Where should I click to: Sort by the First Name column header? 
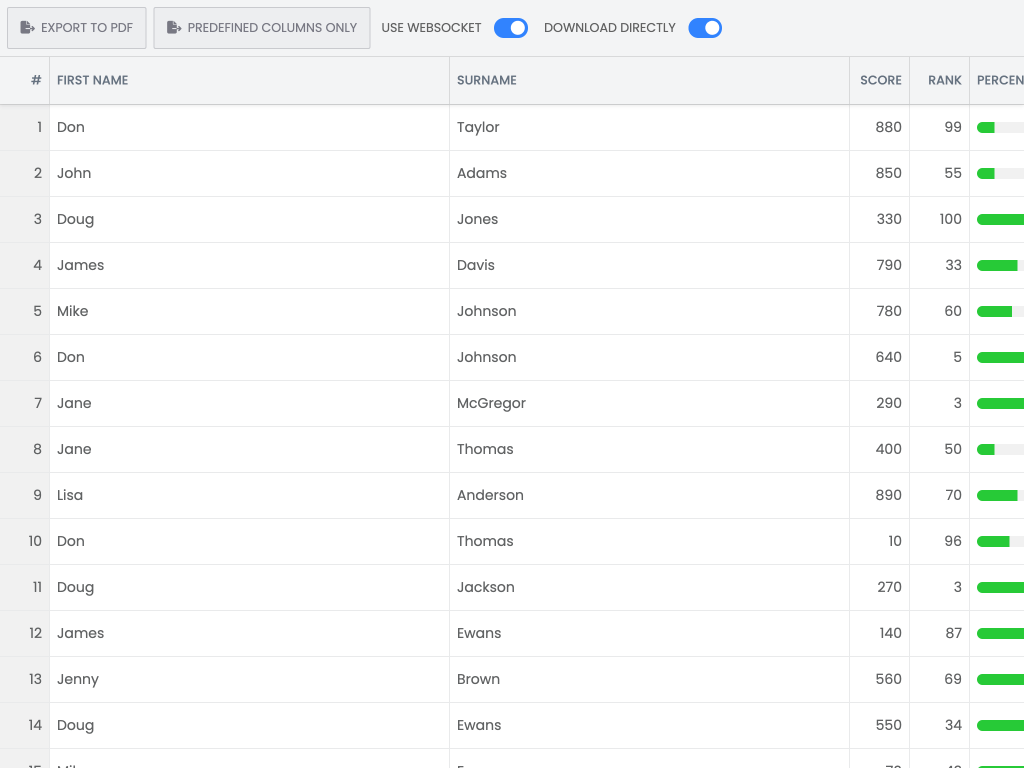pyautogui.click(x=249, y=80)
